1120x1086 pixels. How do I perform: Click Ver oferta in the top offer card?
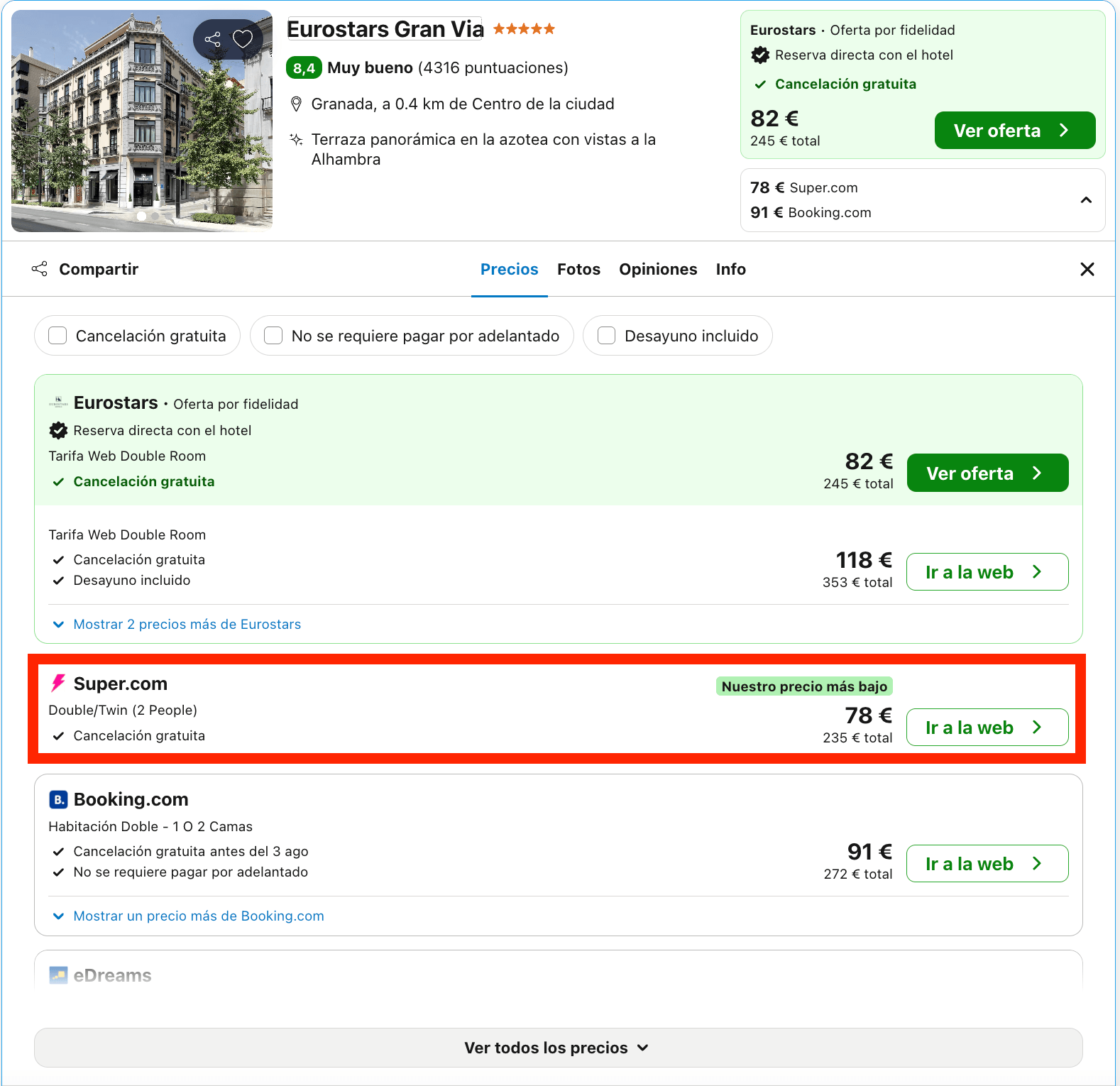1014,131
